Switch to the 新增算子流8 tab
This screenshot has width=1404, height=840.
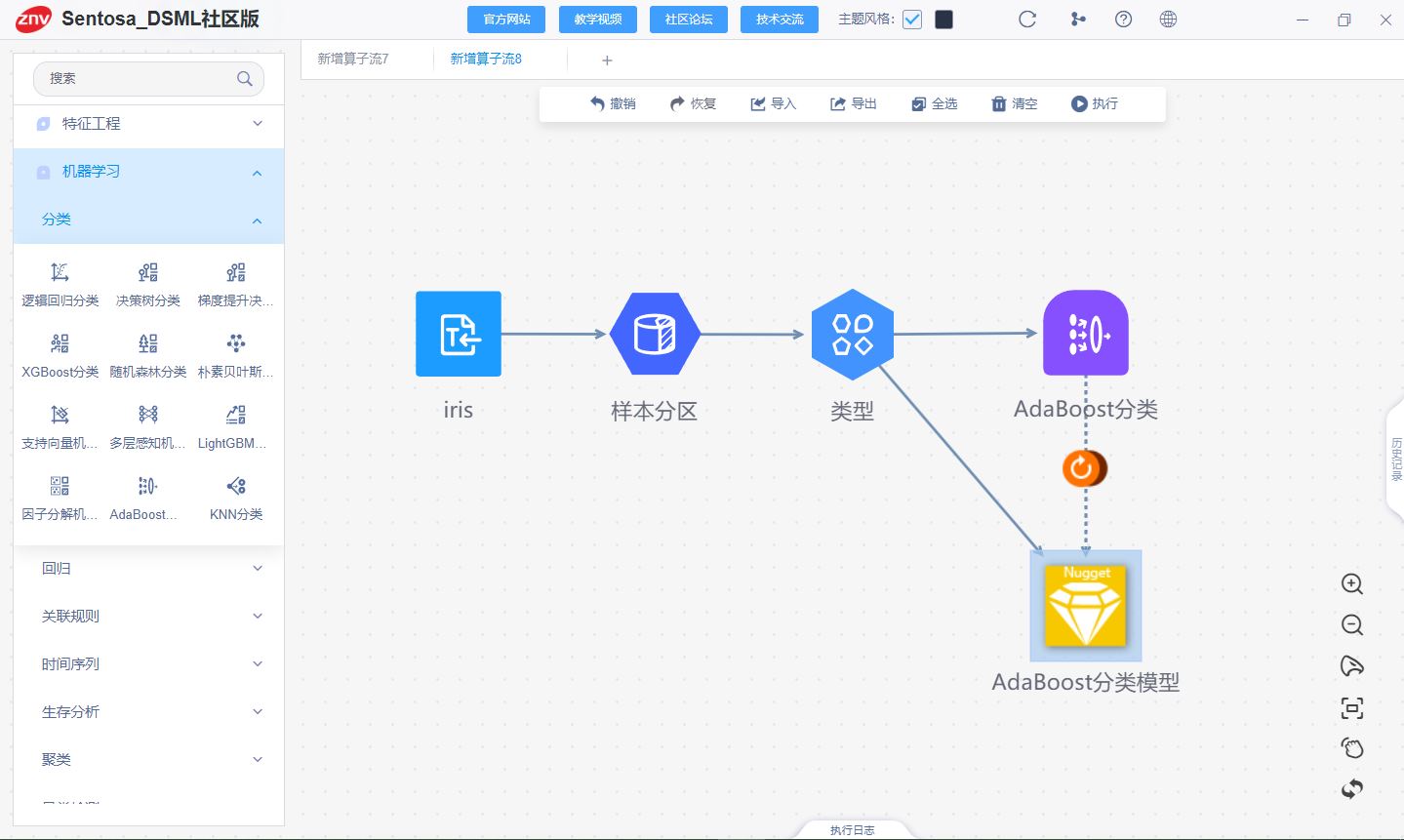(x=486, y=59)
